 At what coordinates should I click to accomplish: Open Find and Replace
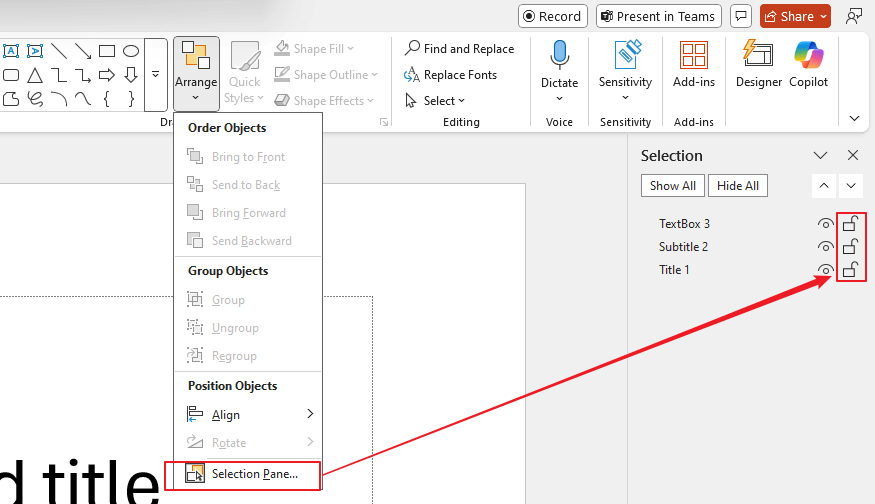[x=459, y=49]
